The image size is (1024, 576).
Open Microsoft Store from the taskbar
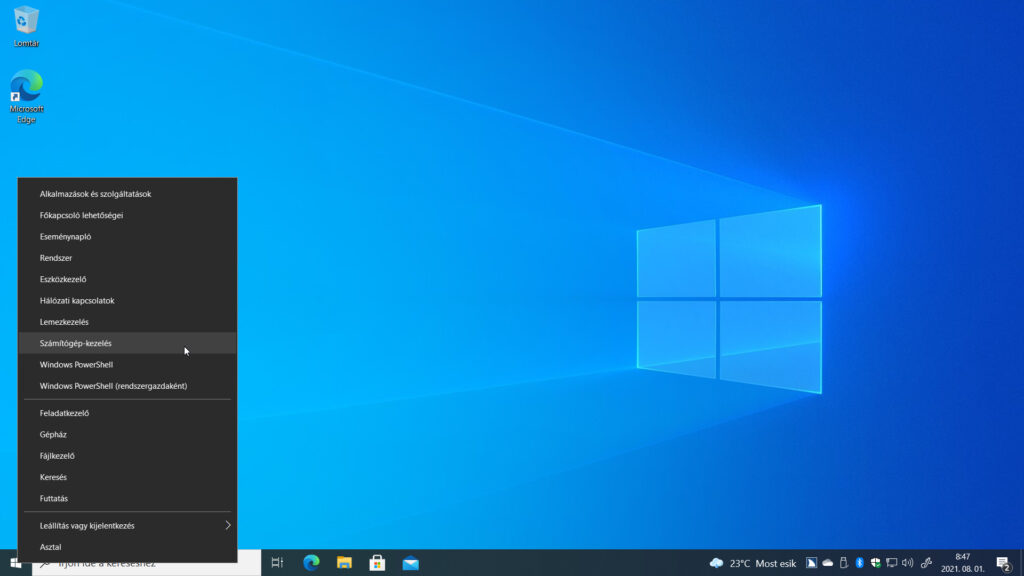(377, 563)
